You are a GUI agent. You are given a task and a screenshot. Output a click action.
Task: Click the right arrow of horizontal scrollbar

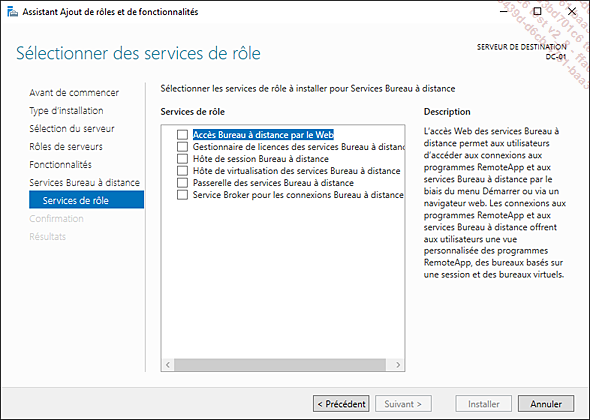tap(398, 365)
